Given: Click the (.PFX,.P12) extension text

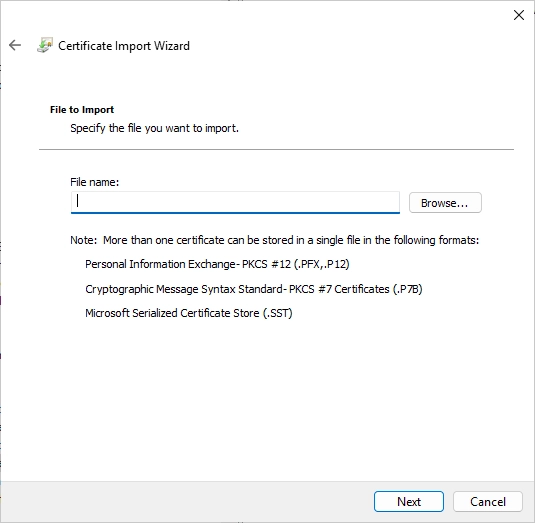Looking at the screenshot, I should (322, 264).
